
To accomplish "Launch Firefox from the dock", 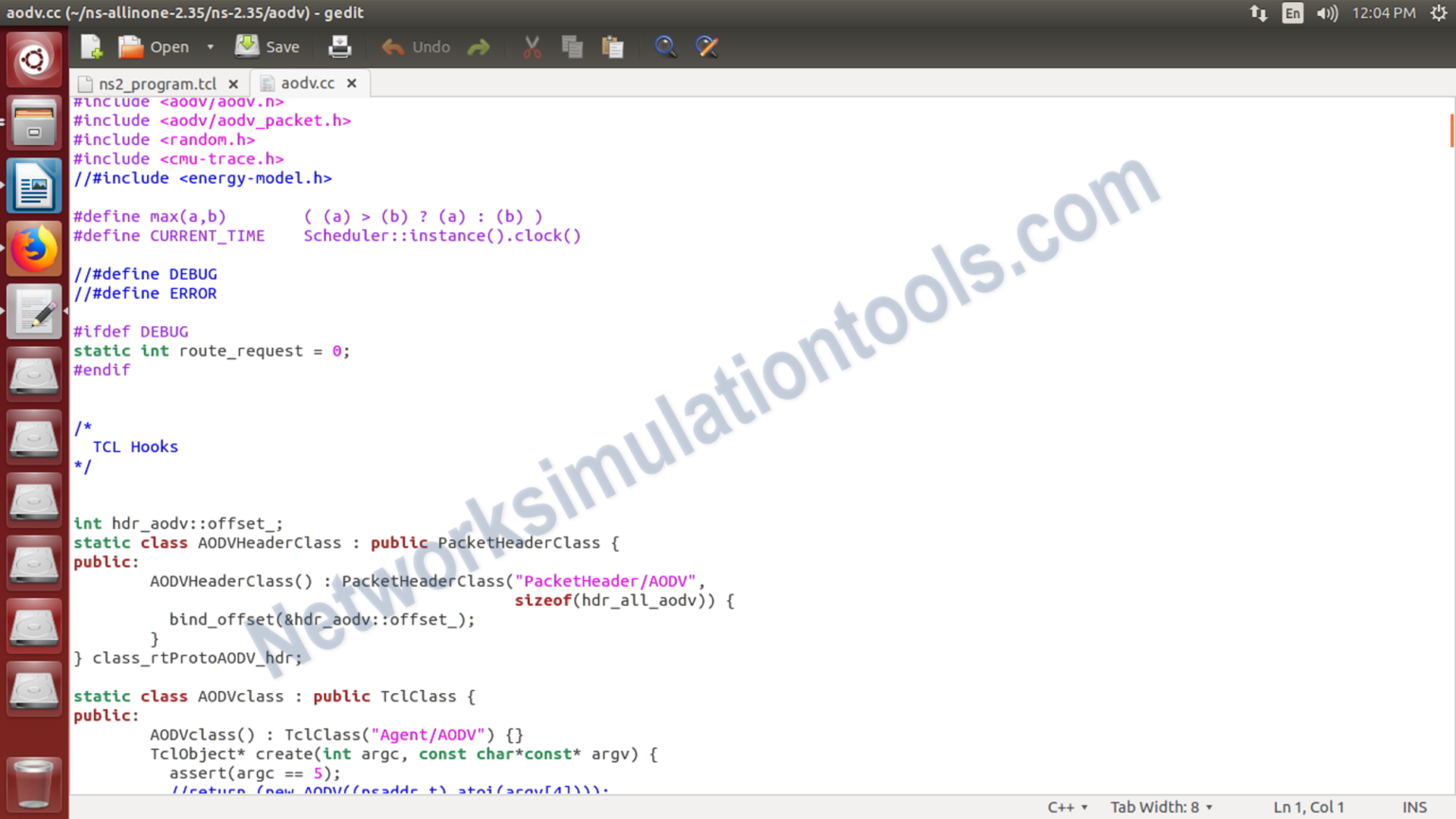I will tap(34, 247).
